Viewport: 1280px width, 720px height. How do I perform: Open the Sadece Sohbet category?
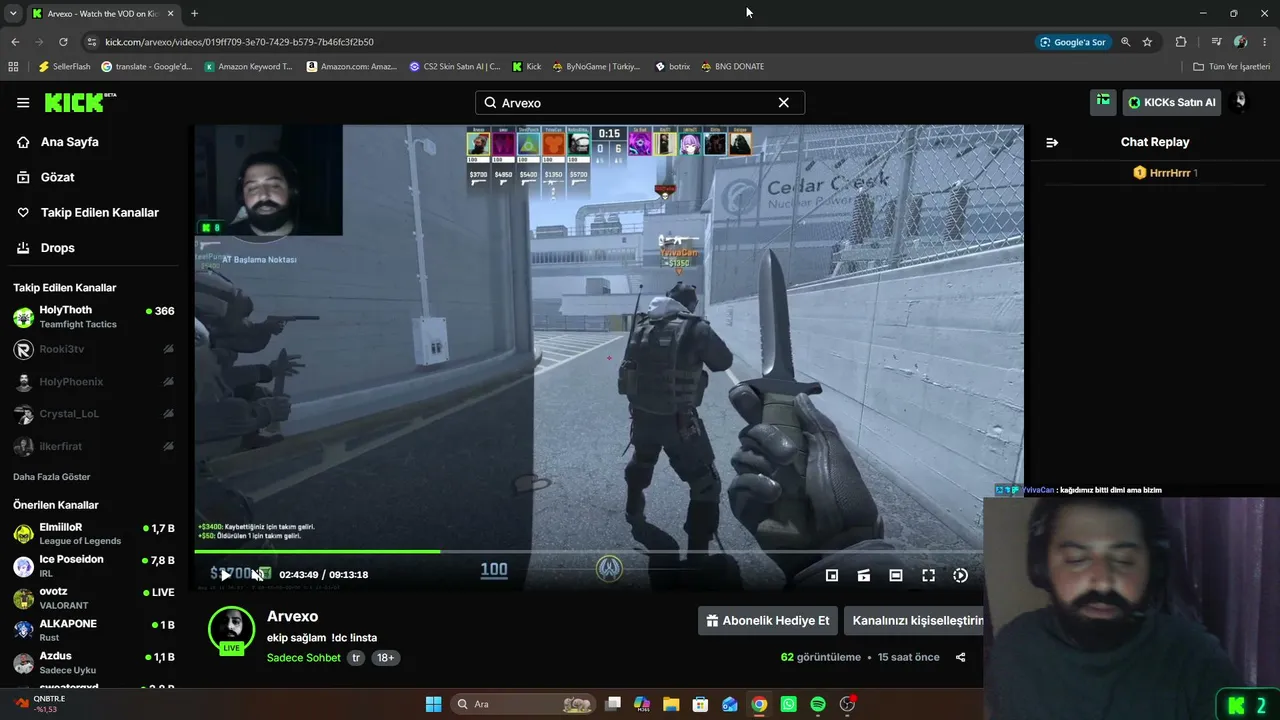pos(304,658)
